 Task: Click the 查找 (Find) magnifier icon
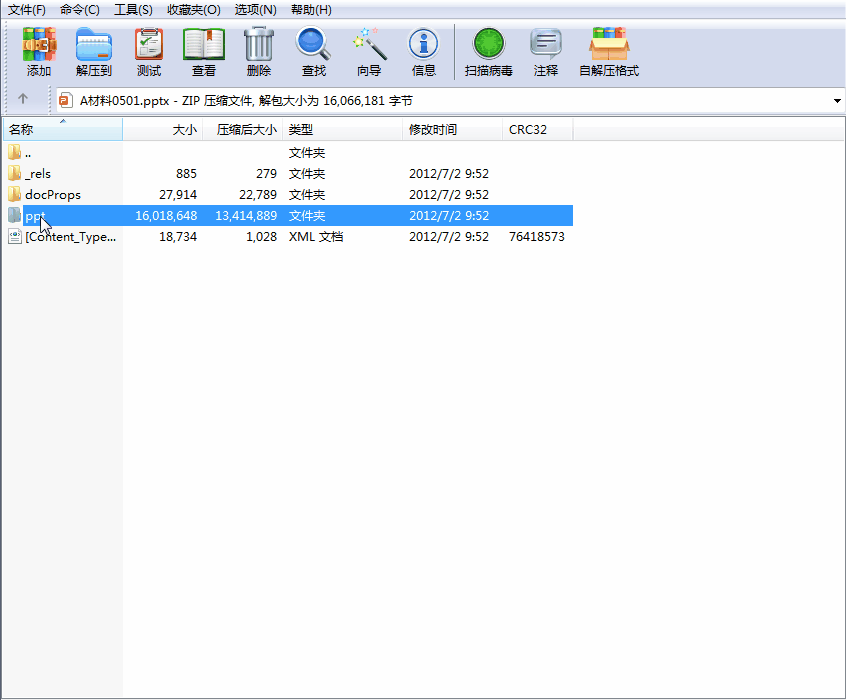pos(313,44)
